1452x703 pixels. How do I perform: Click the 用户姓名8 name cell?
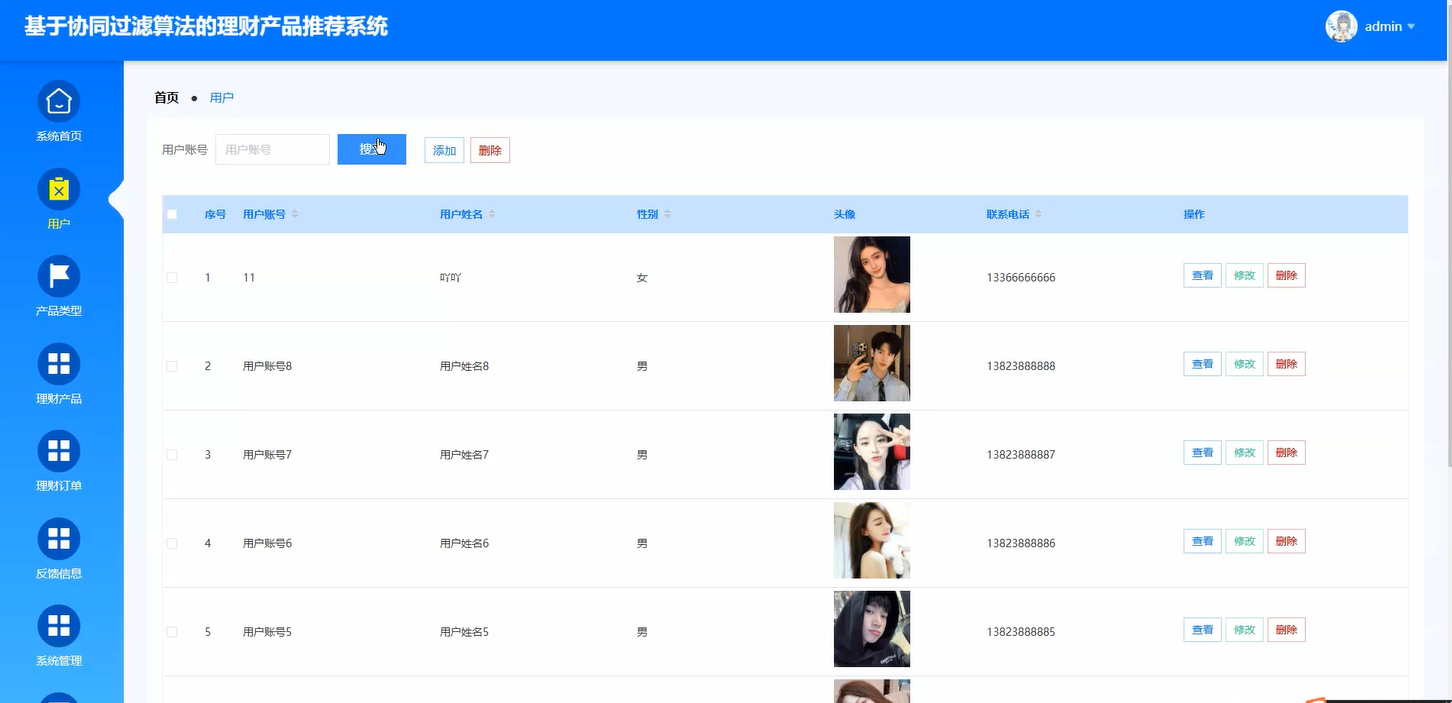click(x=464, y=366)
